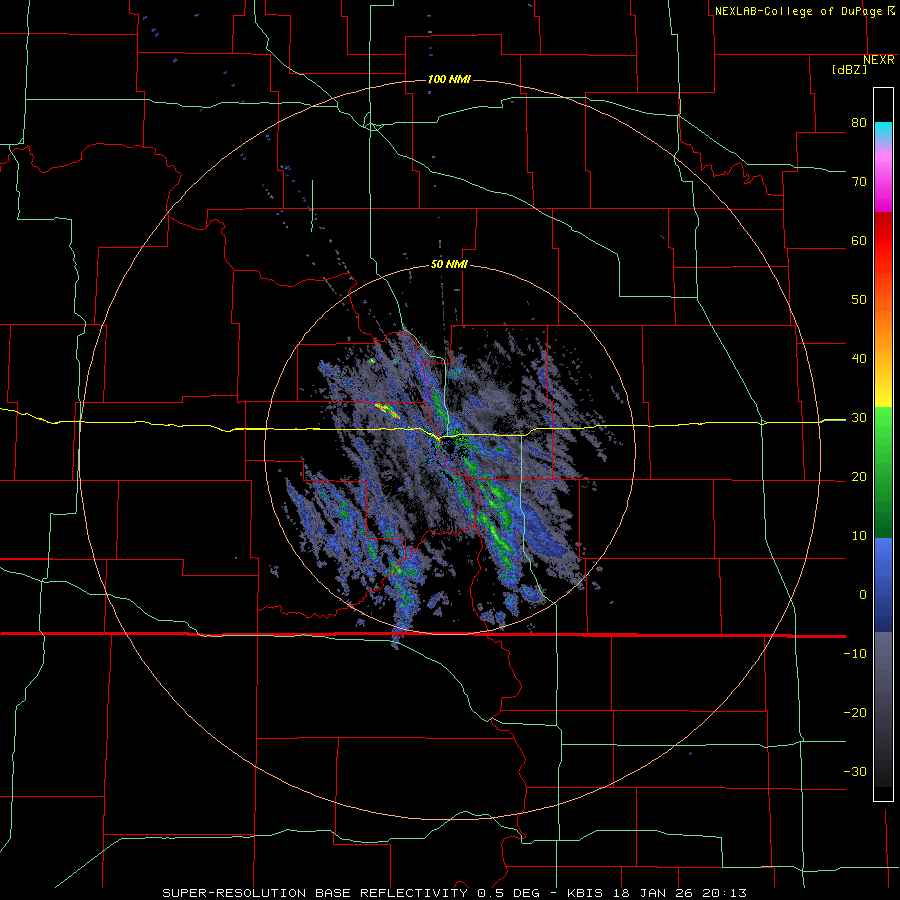
Task: Click the 20 dBZ scale value
Action: [x=859, y=477]
